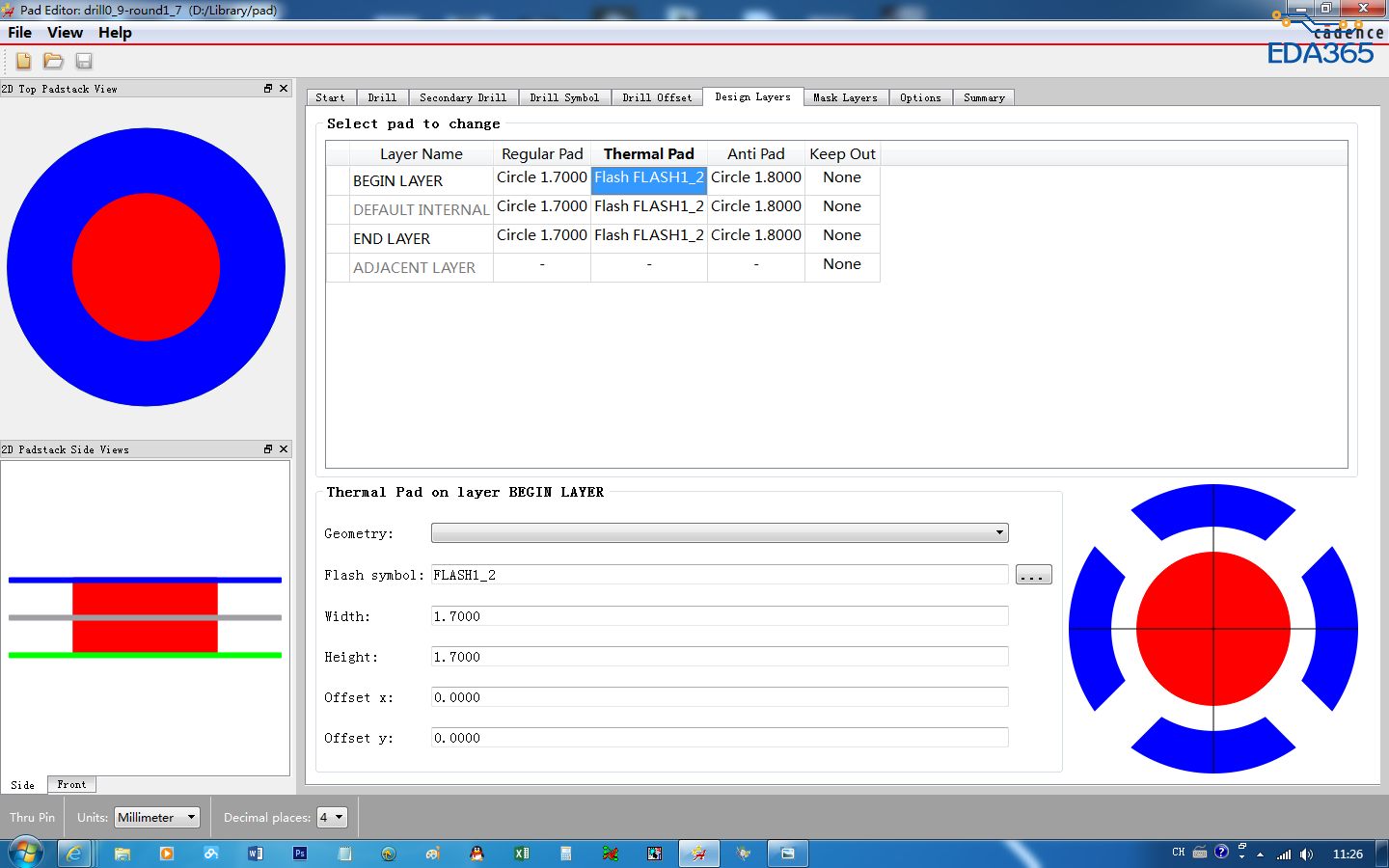1389x868 pixels.
Task: Launch Internet Explorer from the taskbar
Action: [73, 854]
